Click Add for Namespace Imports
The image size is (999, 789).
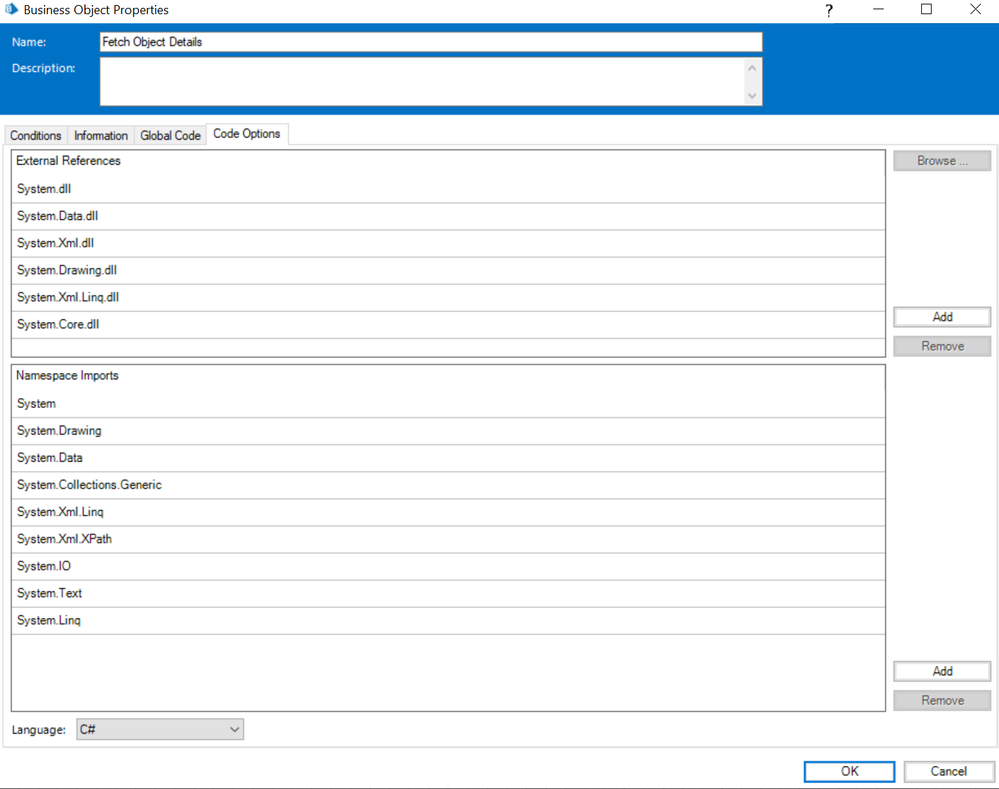click(942, 672)
